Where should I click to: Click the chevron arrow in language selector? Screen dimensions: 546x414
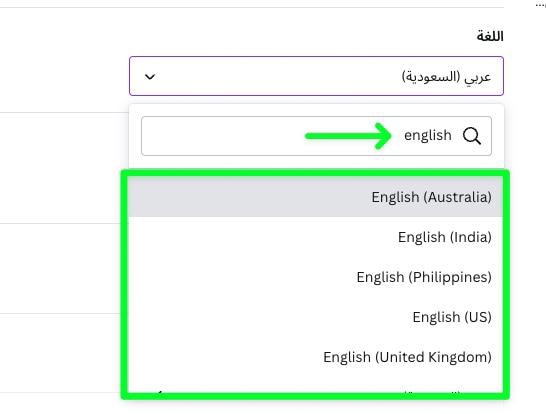coord(150,77)
